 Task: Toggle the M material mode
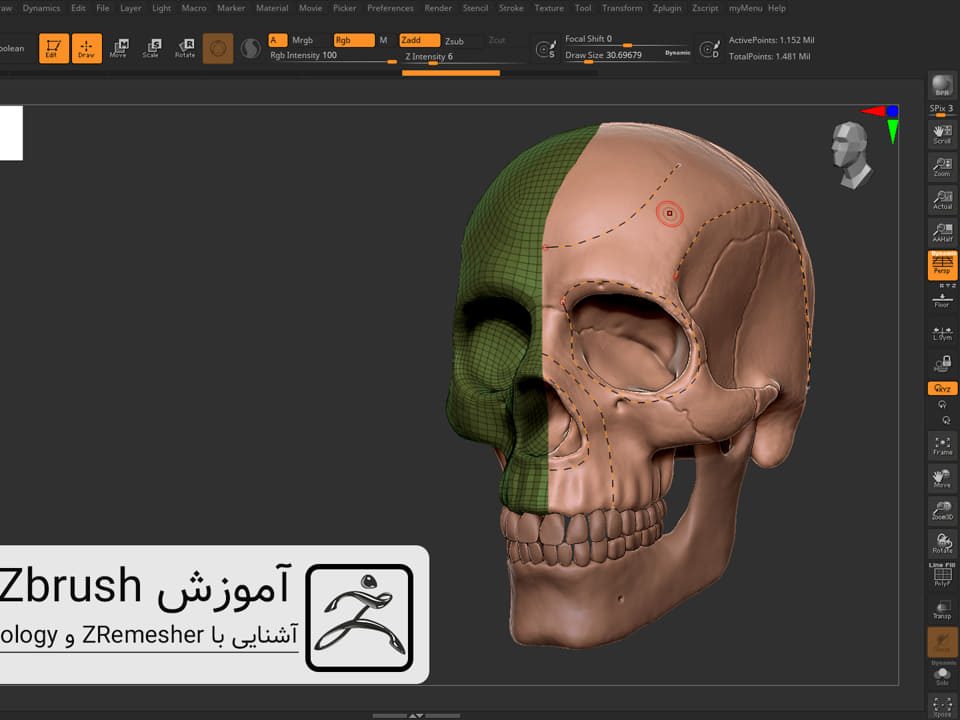[x=383, y=40]
